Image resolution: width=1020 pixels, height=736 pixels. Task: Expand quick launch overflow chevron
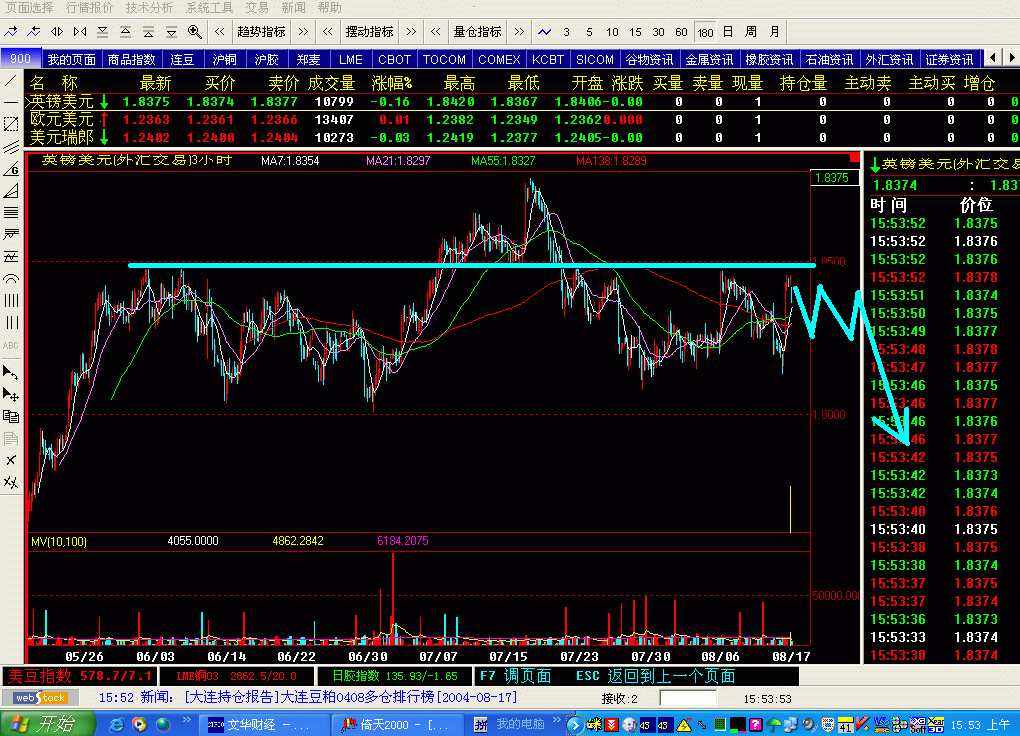pos(186,720)
